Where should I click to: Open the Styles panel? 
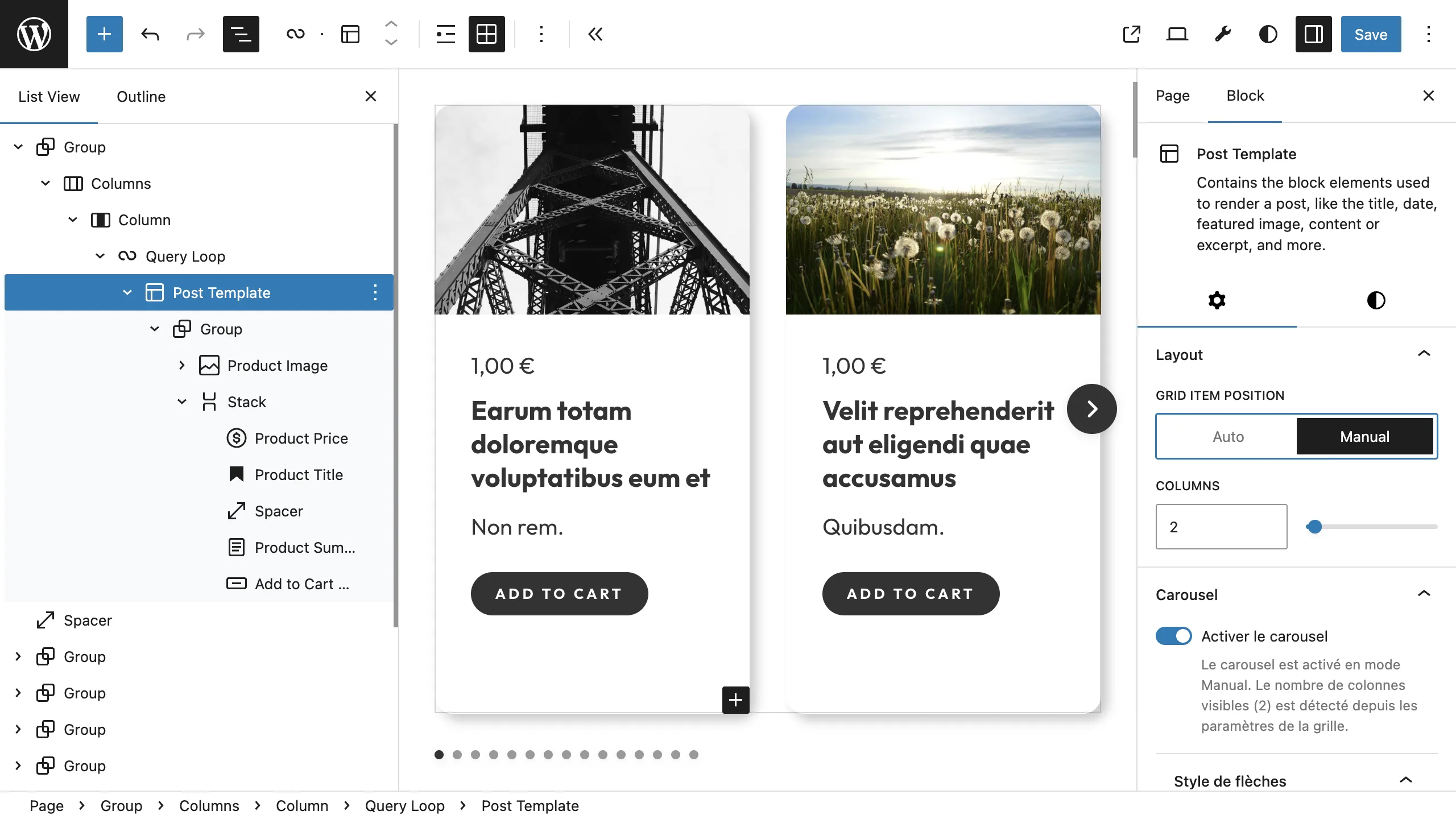pyautogui.click(x=1268, y=34)
